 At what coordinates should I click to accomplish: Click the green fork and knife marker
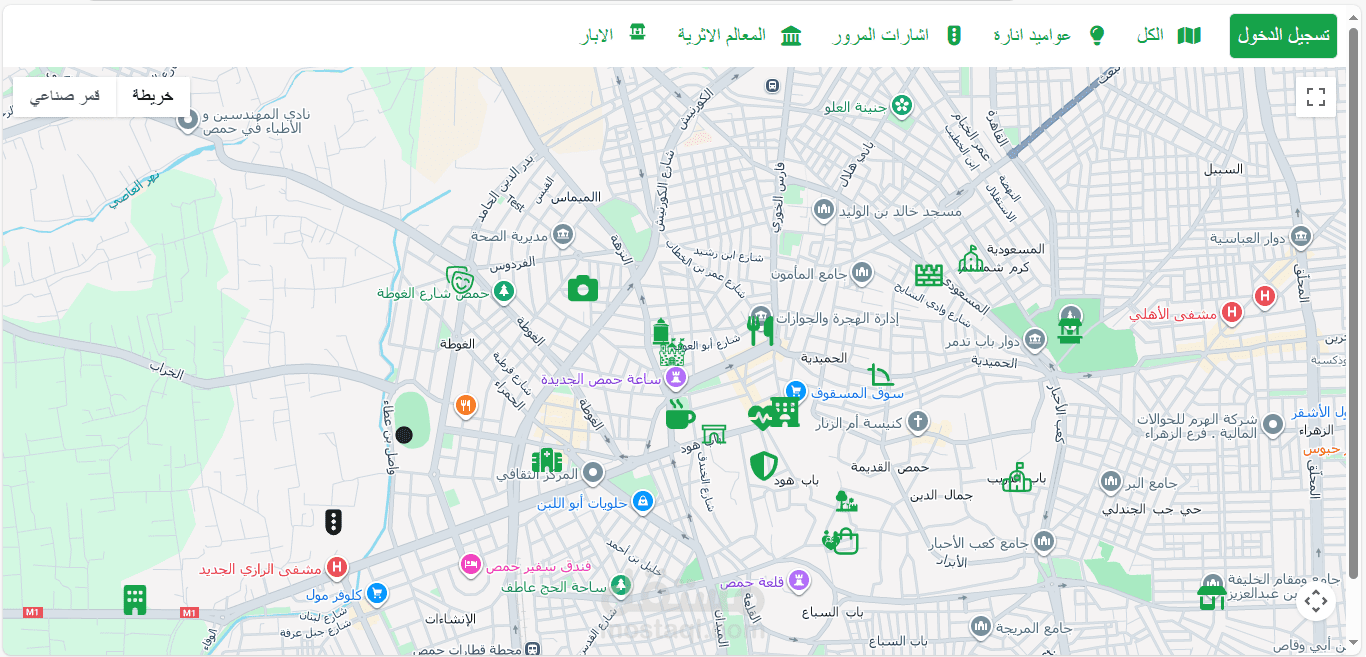pos(761,329)
